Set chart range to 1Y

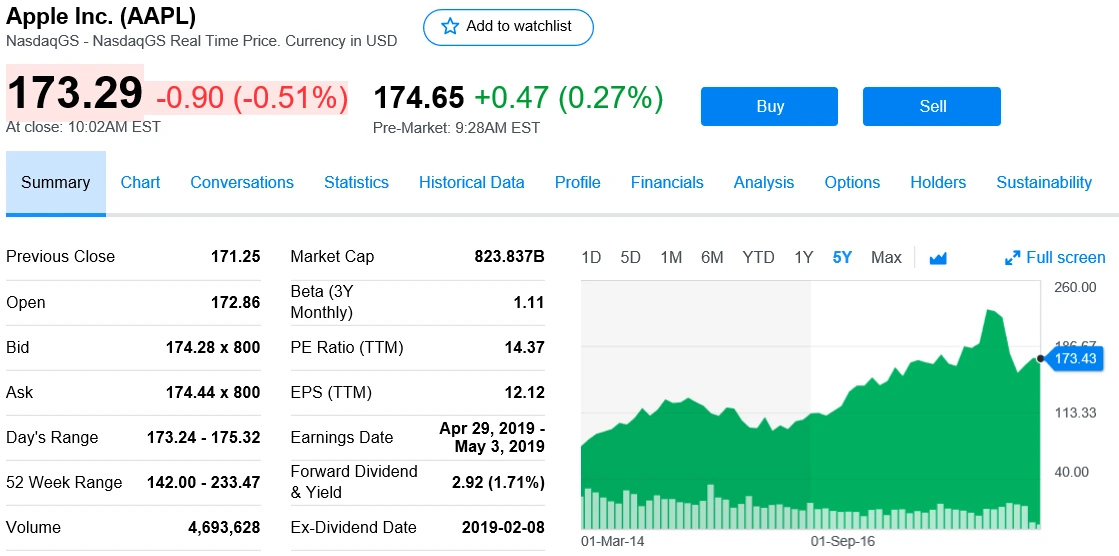(x=804, y=258)
